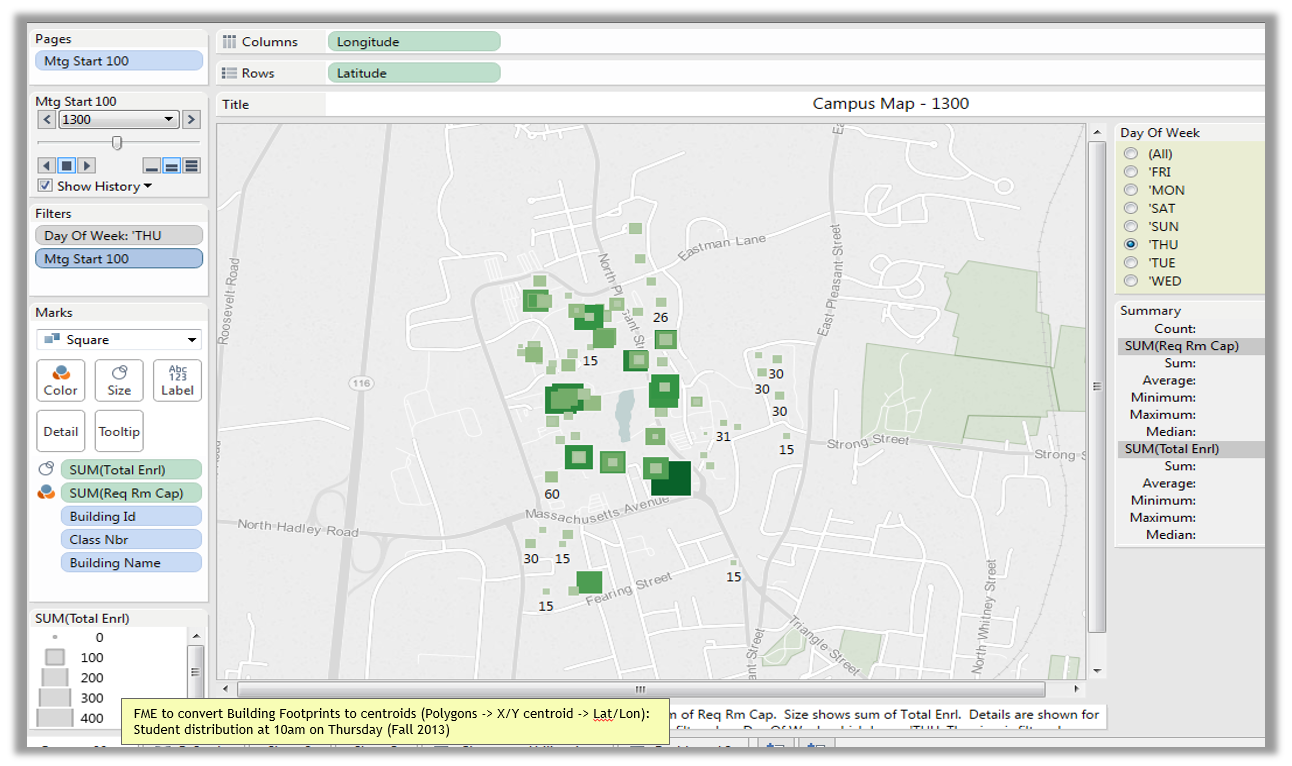
Task: Click Latitude pill on Rows shelf
Action: [414, 73]
